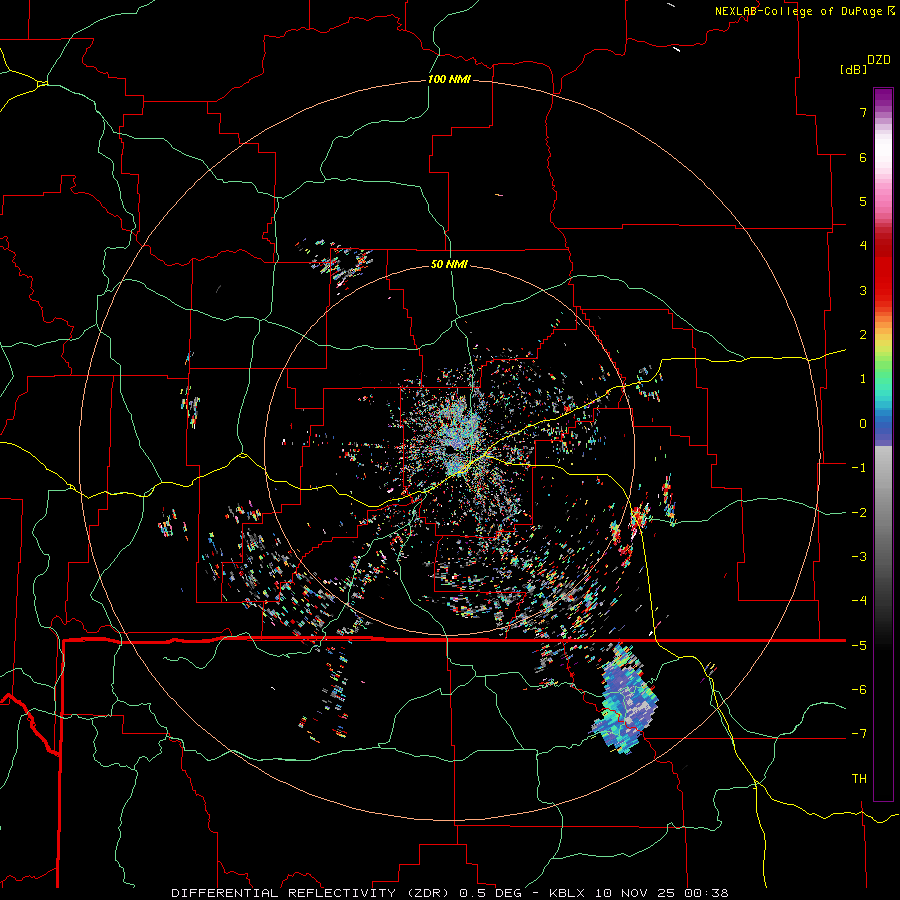Click the TH label on the color scale
Viewport: 900px width, 900px height.
tap(859, 779)
